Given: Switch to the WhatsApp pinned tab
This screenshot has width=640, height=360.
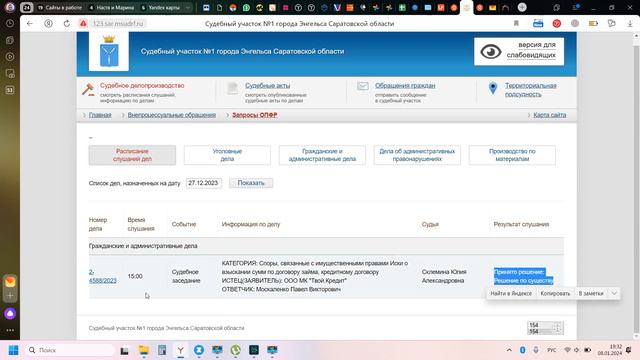Looking at the screenshot, I should 246,7.
